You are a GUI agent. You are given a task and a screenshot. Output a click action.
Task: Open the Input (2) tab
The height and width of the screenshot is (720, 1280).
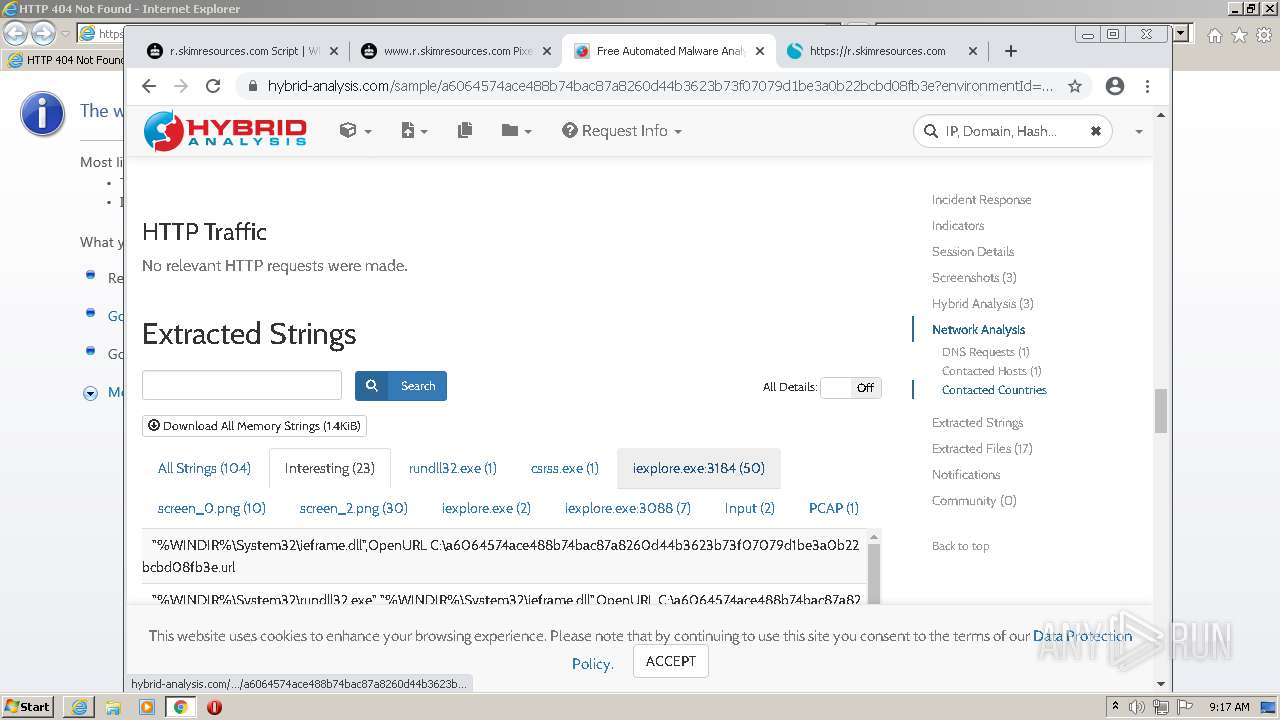(x=750, y=508)
